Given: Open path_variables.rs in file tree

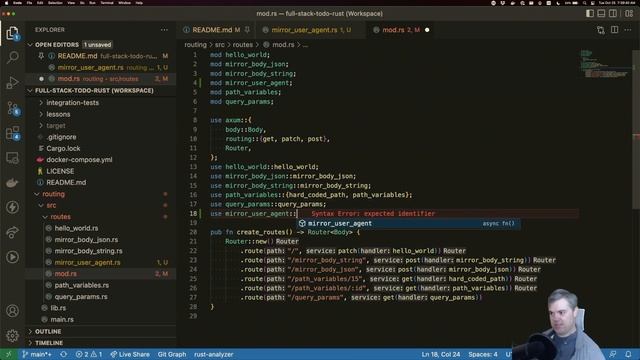Looking at the screenshot, I should point(82,285).
